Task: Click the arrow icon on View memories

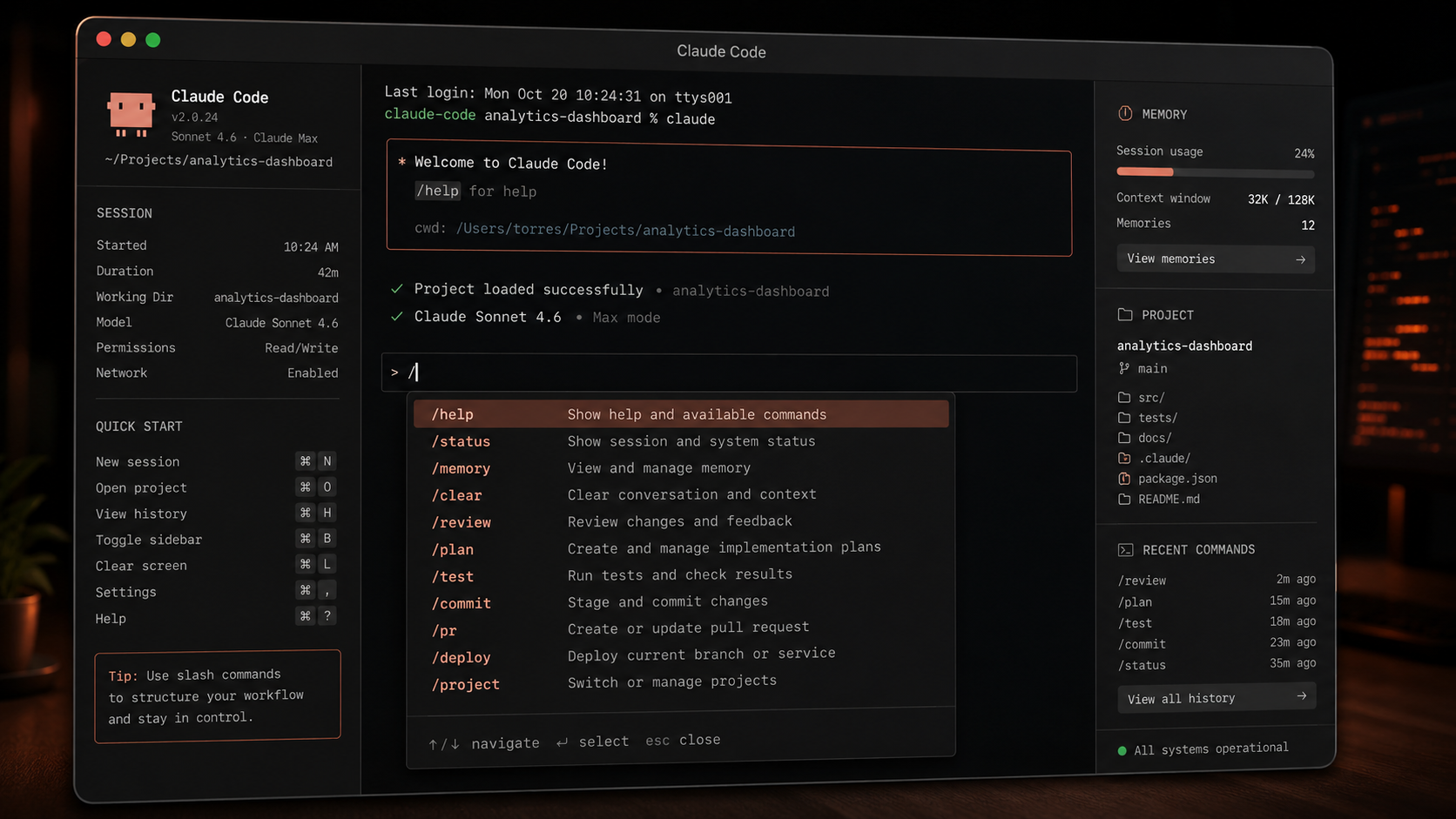Action: (x=1300, y=259)
